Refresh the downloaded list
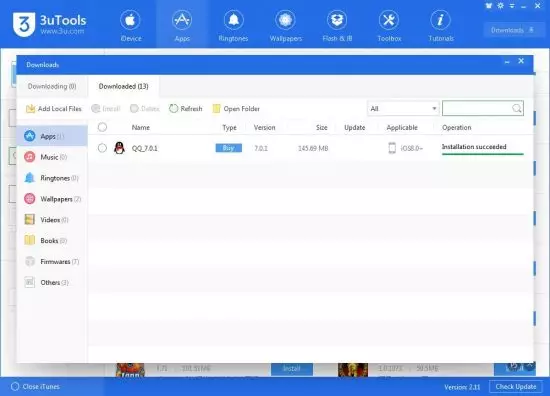This screenshot has height=396, width=550. (x=186, y=109)
